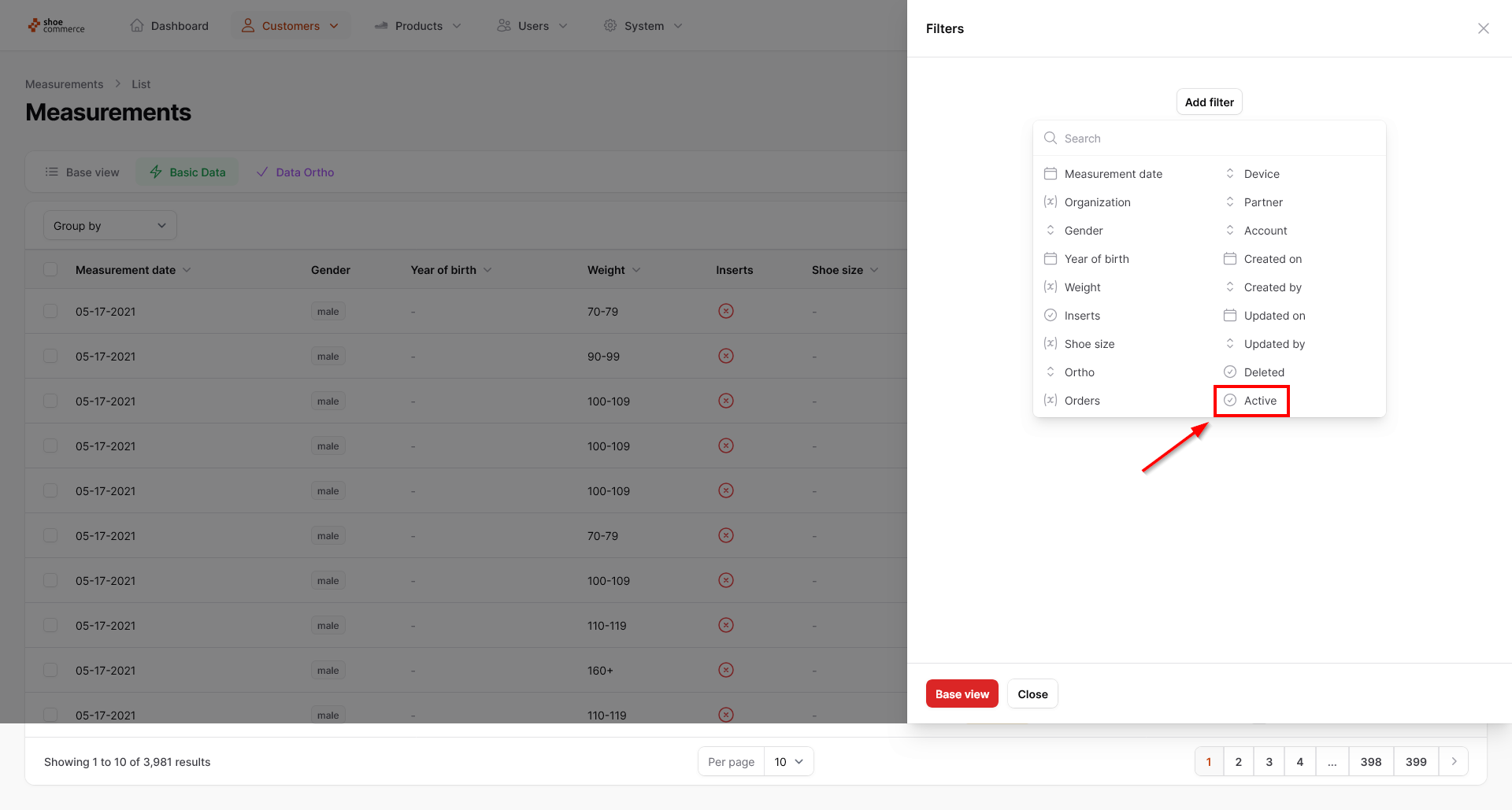Open the Group by dropdown
The image size is (1512, 810).
[110, 225]
